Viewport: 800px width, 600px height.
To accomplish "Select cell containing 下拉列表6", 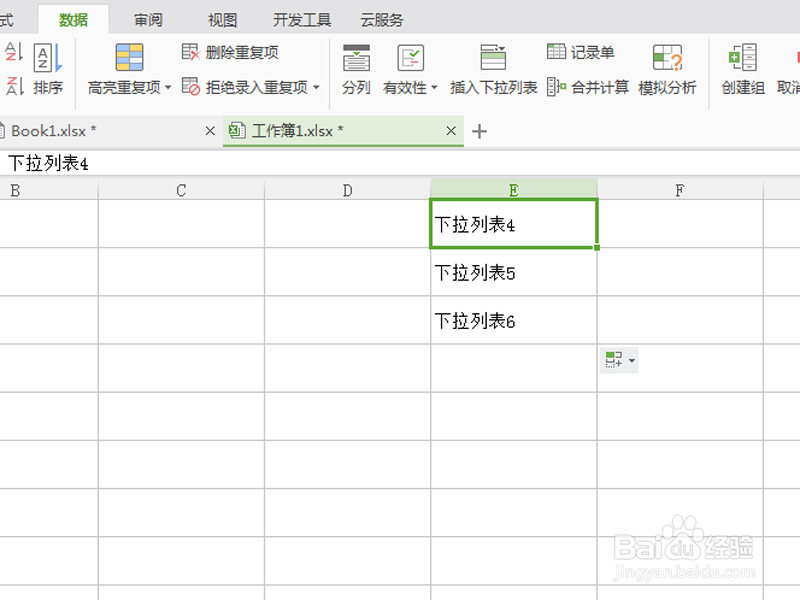I will [514, 320].
